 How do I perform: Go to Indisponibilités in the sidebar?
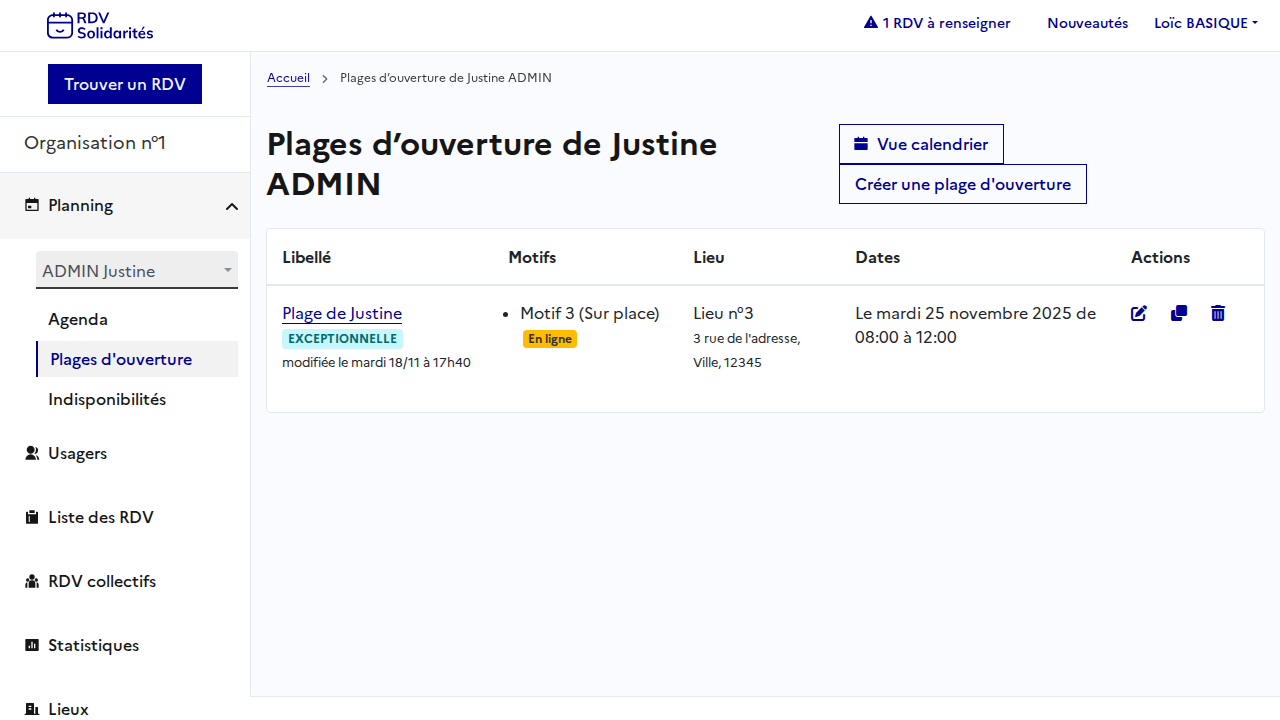107,399
